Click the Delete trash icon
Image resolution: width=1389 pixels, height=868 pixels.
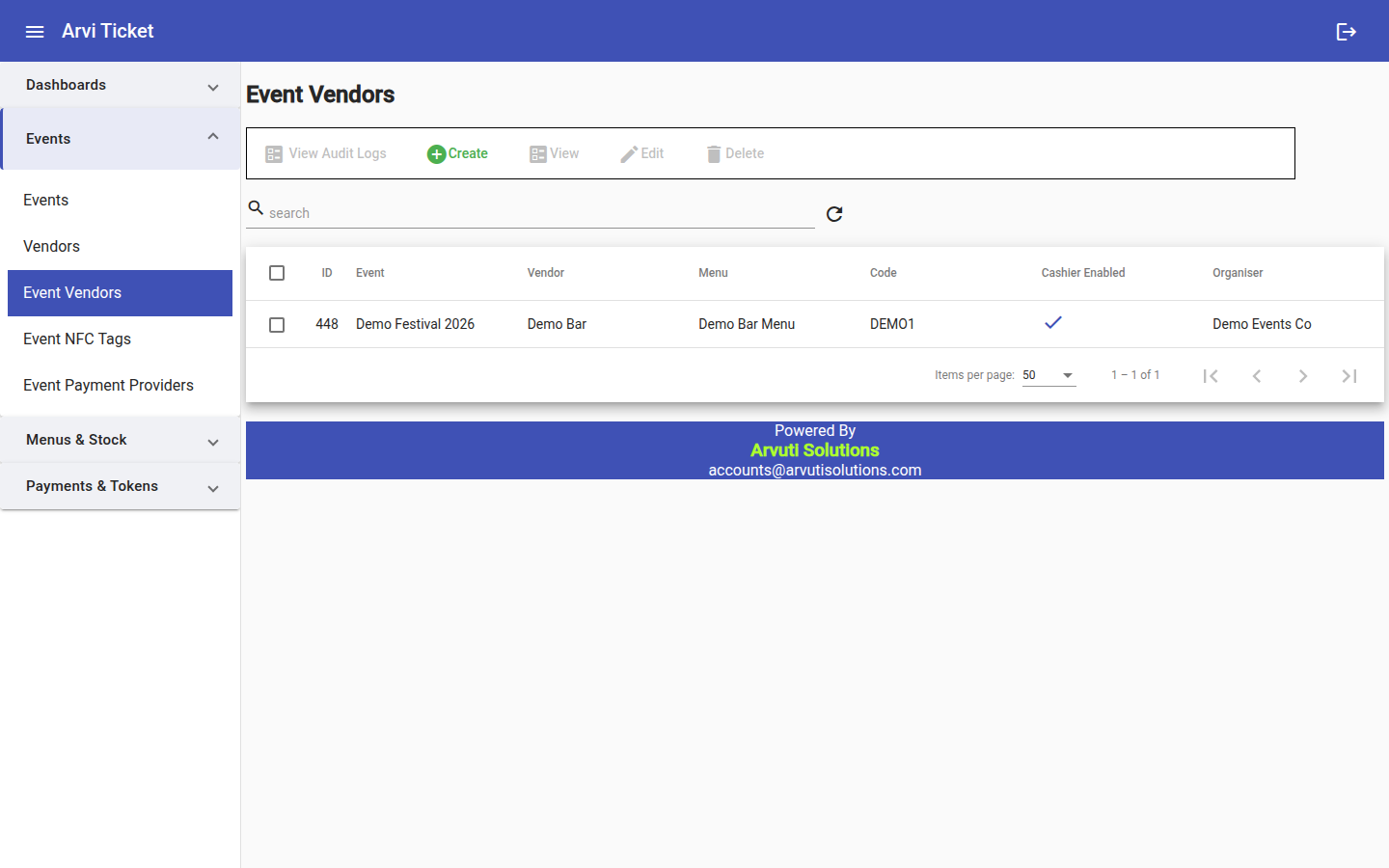pos(714,154)
